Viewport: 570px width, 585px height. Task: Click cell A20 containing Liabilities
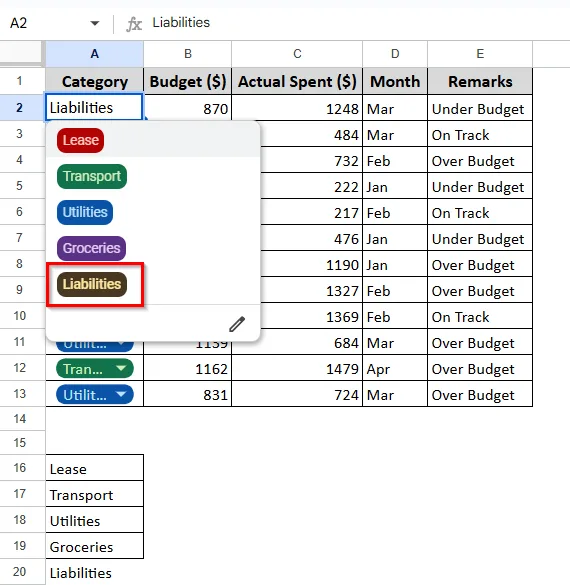tap(95, 572)
